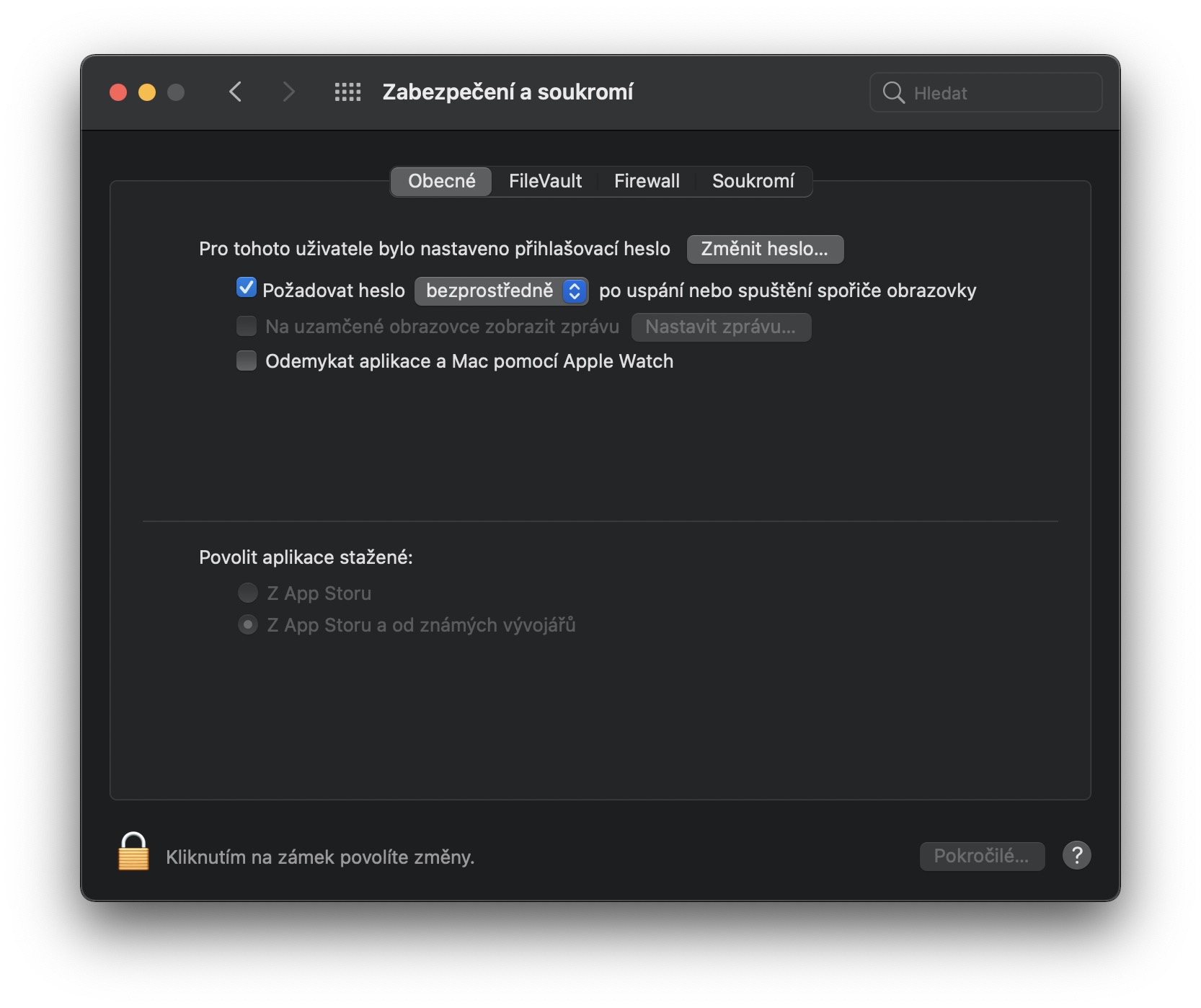Screen dimensions: 1201x1008
Task: Toggle Na uzamčené obrazovce zobrazit zprávu checkbox
Action: pyautogui.click(x=247, y=326)
